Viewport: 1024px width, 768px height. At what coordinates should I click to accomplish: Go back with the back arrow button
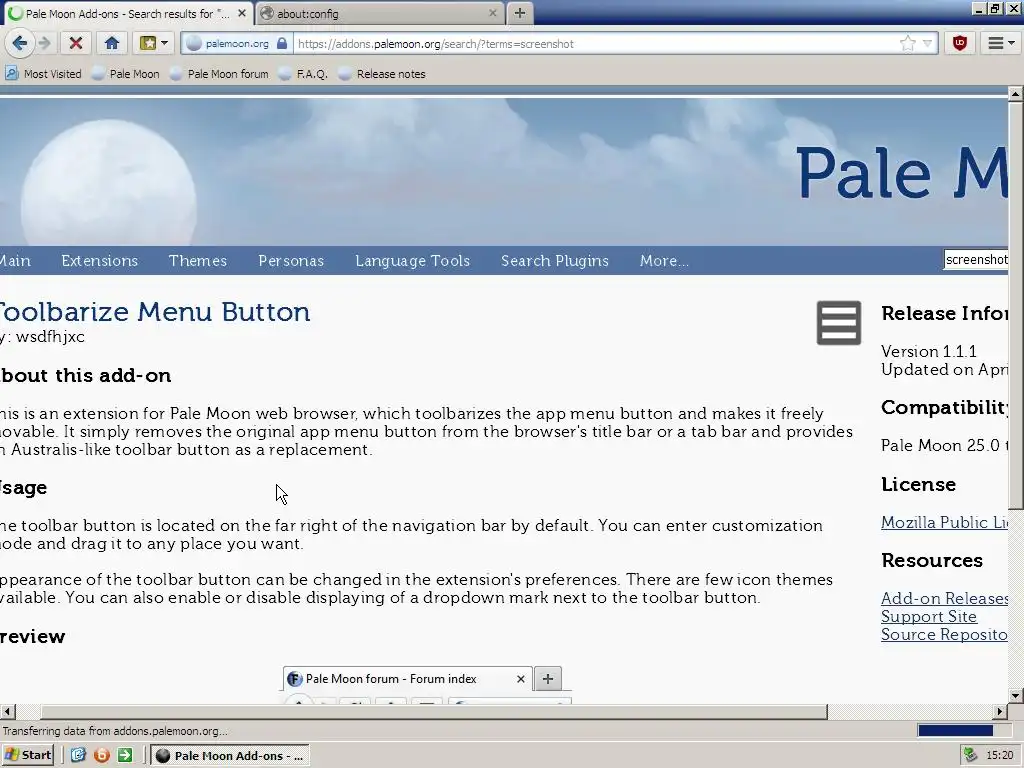point(19,44)
